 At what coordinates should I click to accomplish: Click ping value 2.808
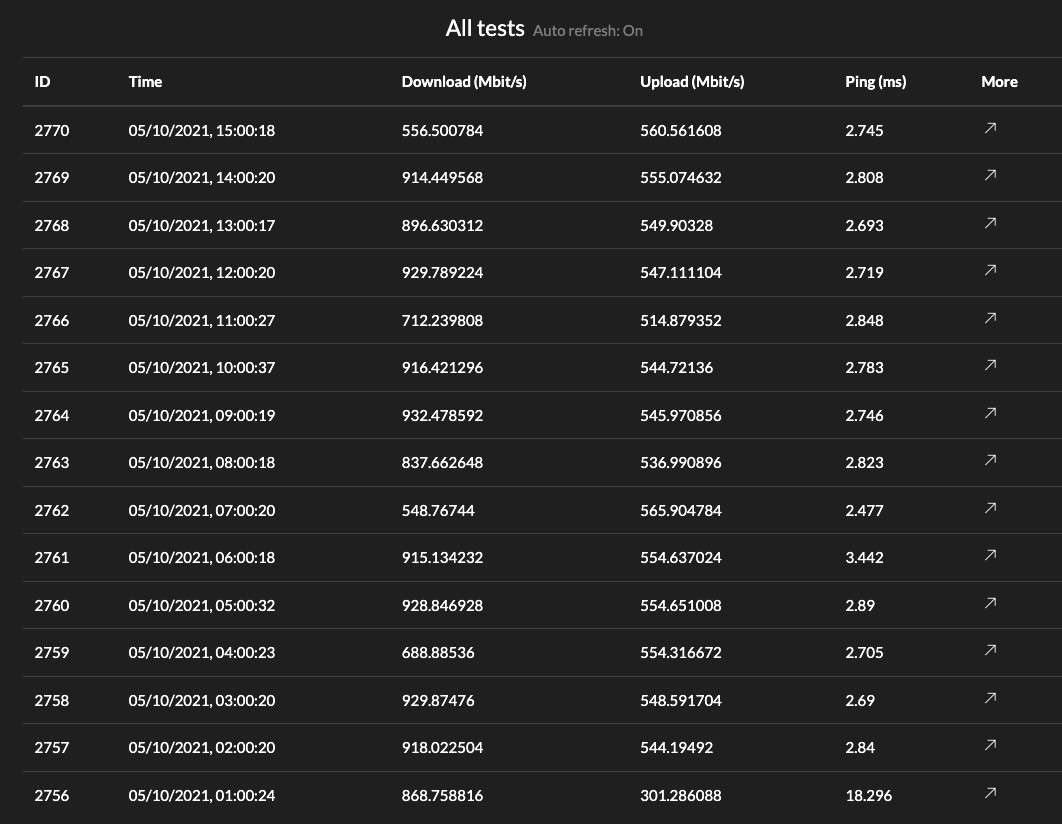coord(864,178)
